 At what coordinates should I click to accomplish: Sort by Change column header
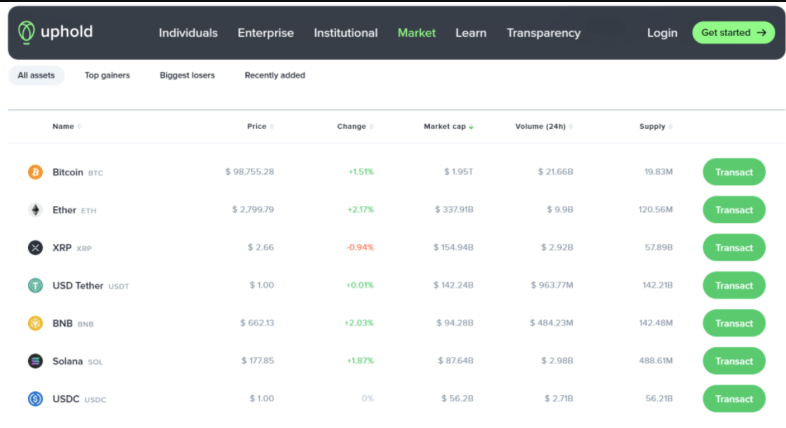coord(353,127)
